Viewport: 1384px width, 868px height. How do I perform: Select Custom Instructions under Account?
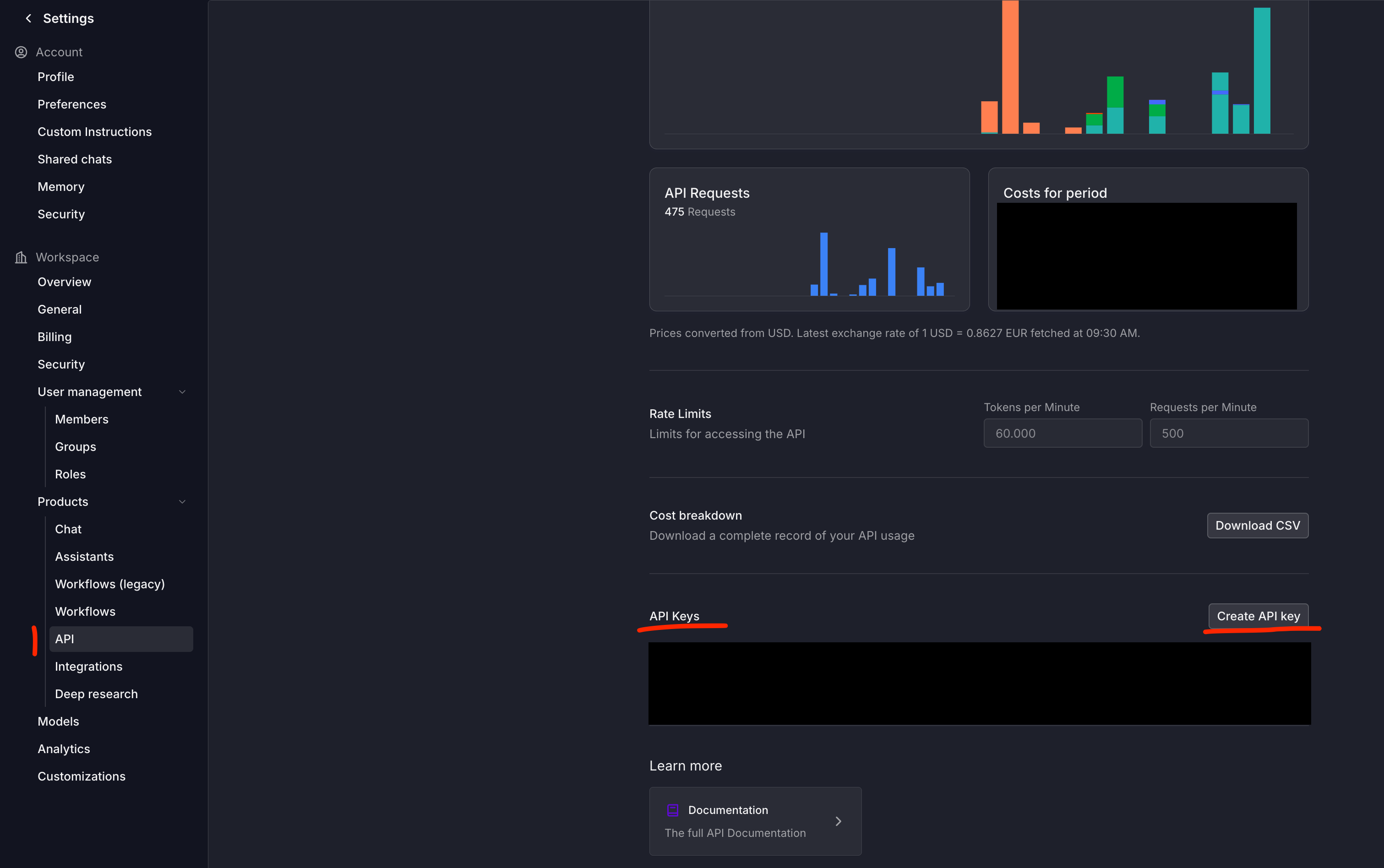pos(94,132)
